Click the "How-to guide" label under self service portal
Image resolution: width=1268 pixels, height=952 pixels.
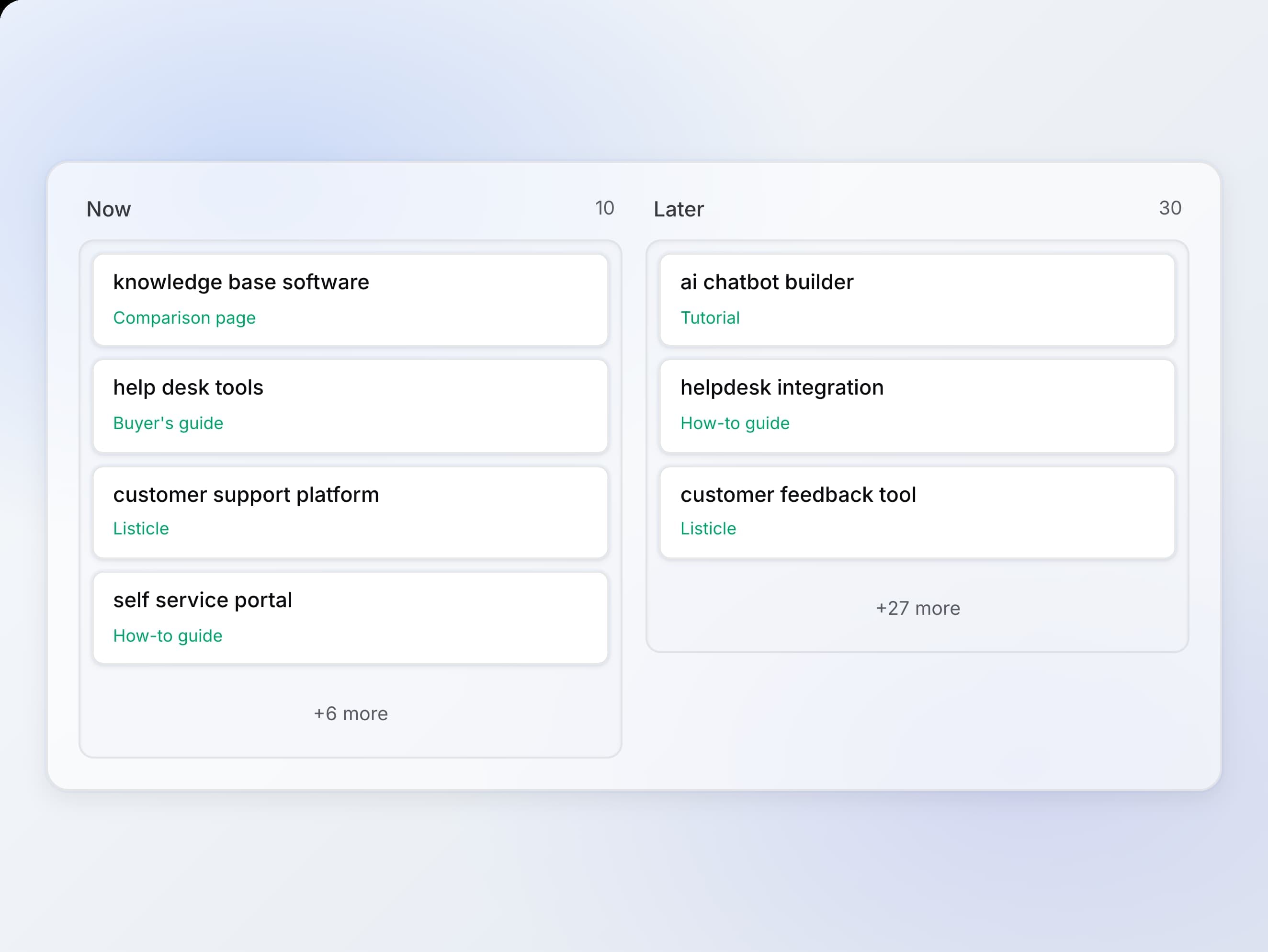168,635
